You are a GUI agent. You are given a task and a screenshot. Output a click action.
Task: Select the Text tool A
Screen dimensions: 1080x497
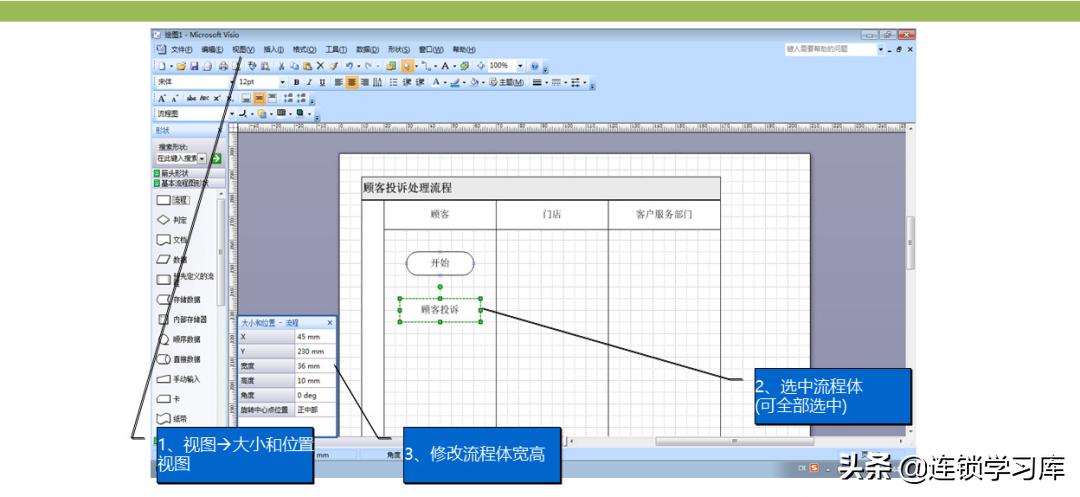445,66
